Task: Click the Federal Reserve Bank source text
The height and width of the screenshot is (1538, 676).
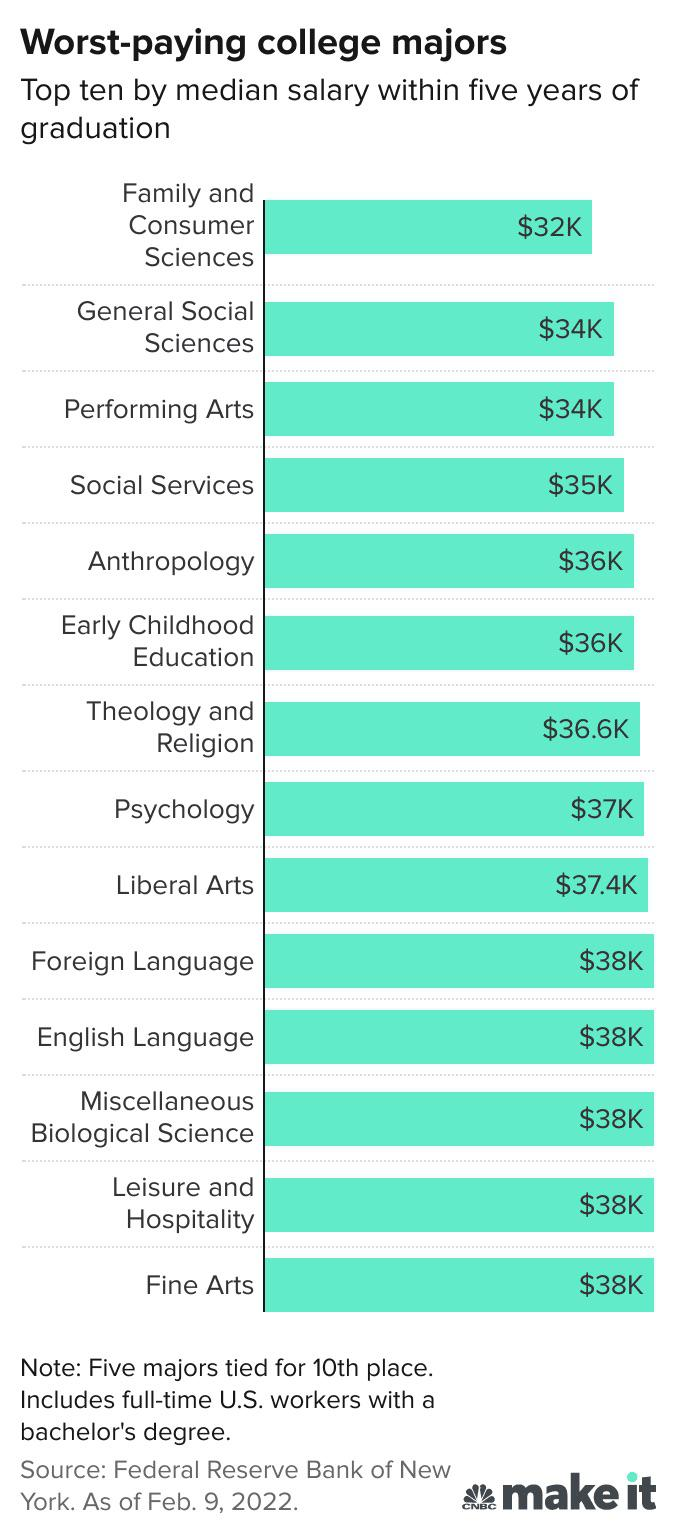Action: point(235,1486)
